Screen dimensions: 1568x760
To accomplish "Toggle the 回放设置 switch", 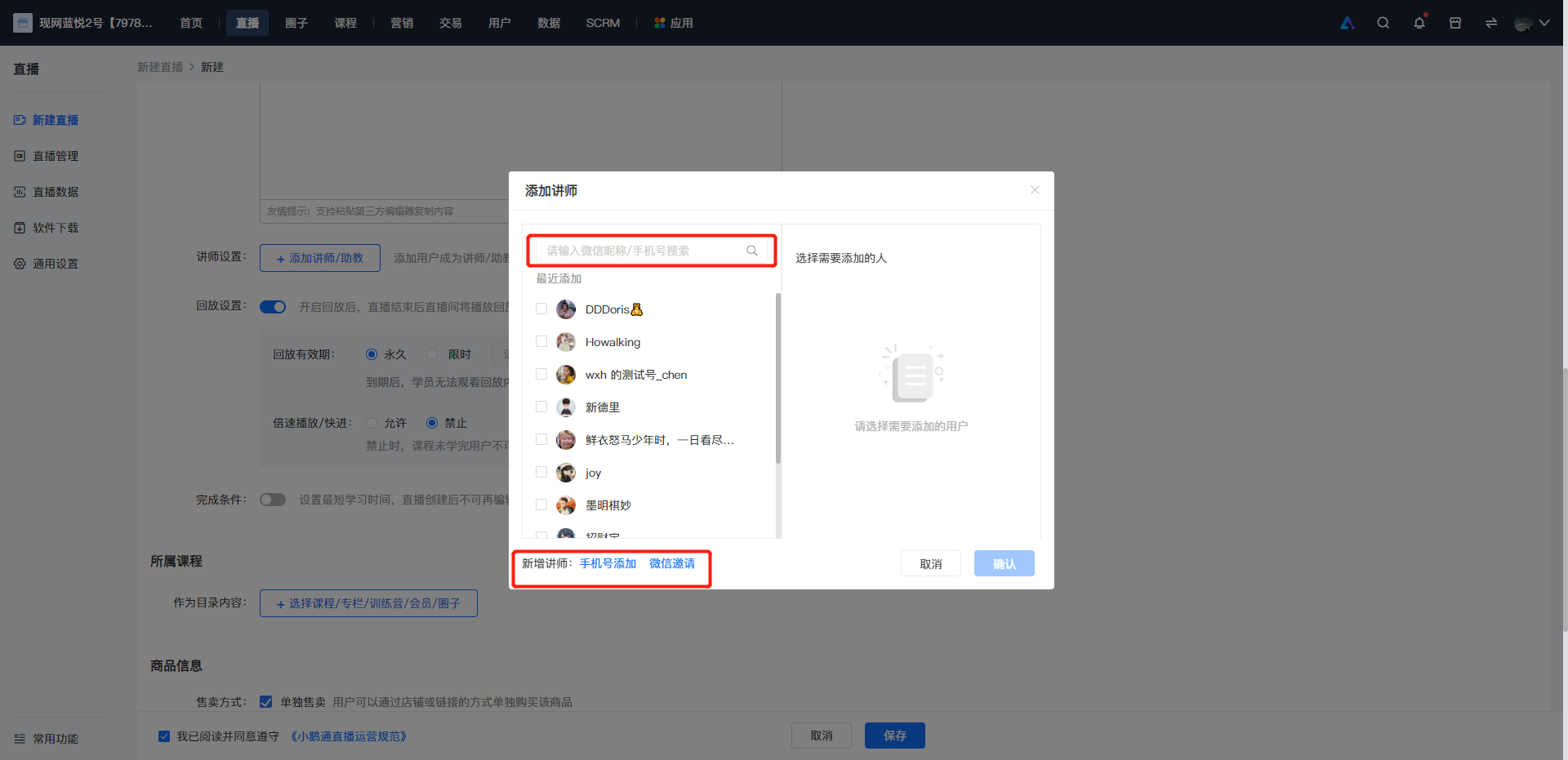I will [273, 307].
